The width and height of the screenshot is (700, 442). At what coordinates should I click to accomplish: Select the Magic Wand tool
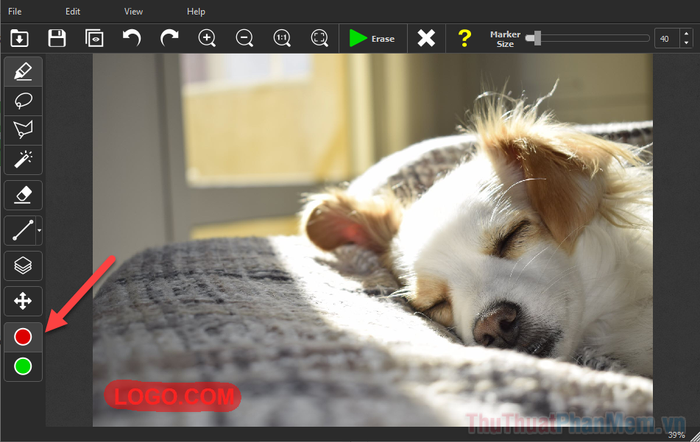(23, 159)
